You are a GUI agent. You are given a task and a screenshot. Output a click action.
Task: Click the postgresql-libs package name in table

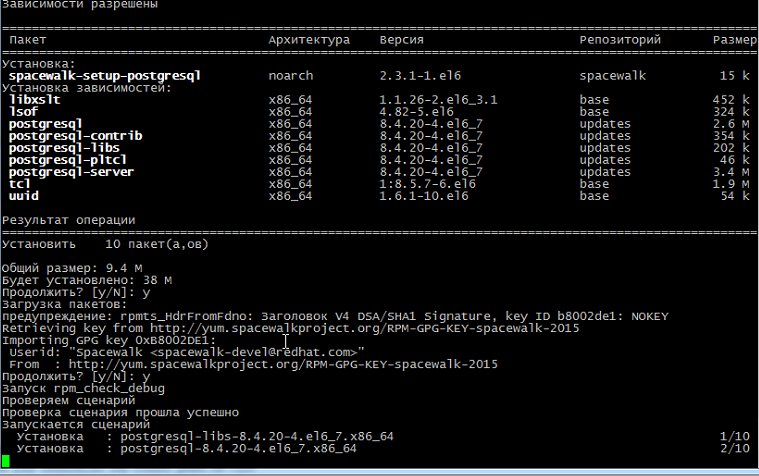(64, 148)
